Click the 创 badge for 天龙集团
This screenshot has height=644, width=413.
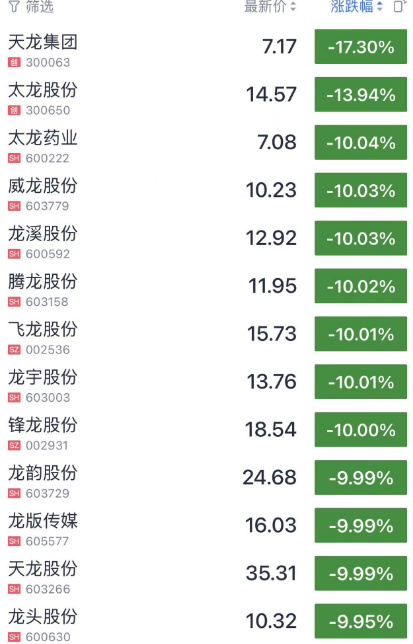(14, 62)
